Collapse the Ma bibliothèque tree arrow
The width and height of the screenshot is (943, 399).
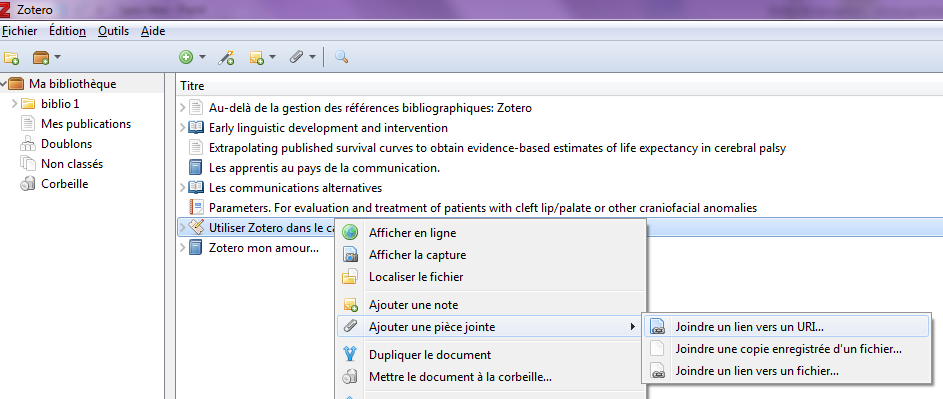pyautogui.click(x=4, y=84)
